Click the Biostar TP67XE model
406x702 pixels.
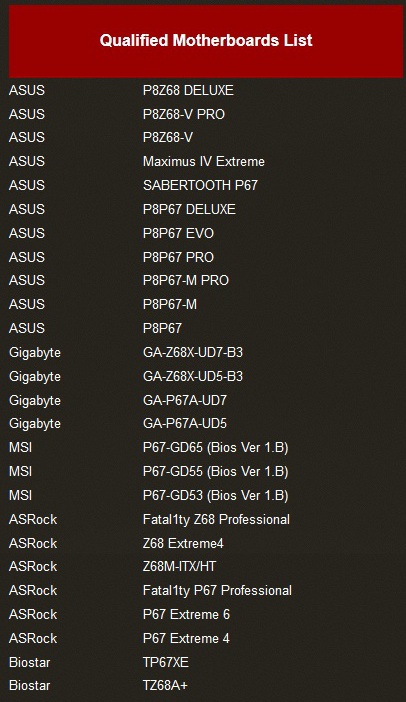coord(166,662)
